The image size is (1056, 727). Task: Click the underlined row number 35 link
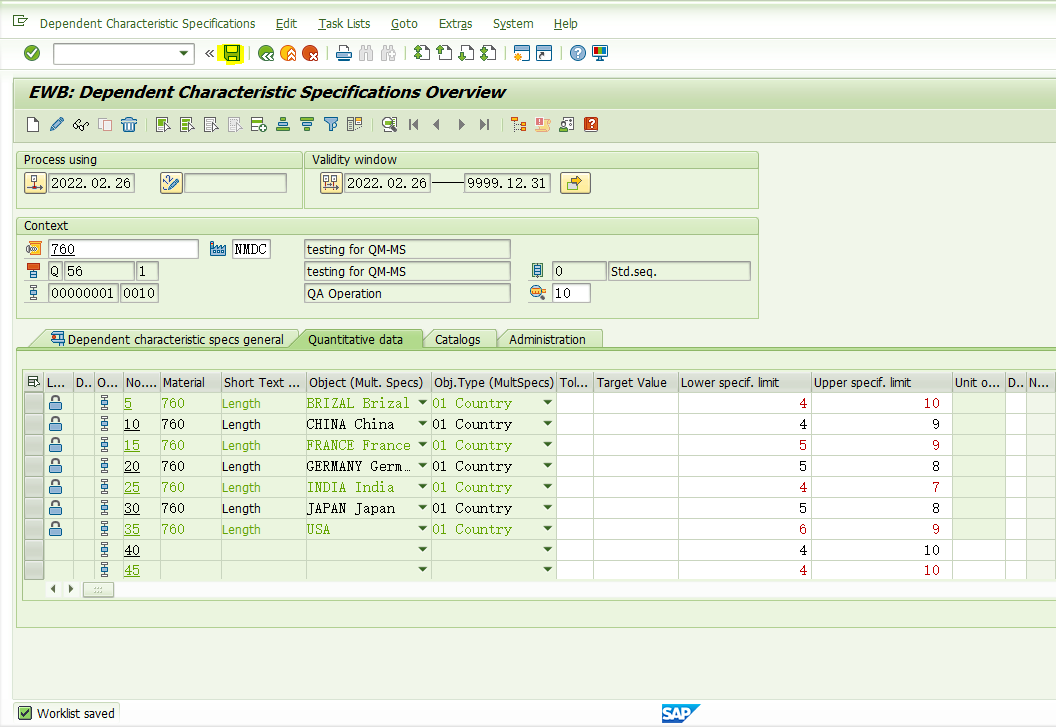132,530
